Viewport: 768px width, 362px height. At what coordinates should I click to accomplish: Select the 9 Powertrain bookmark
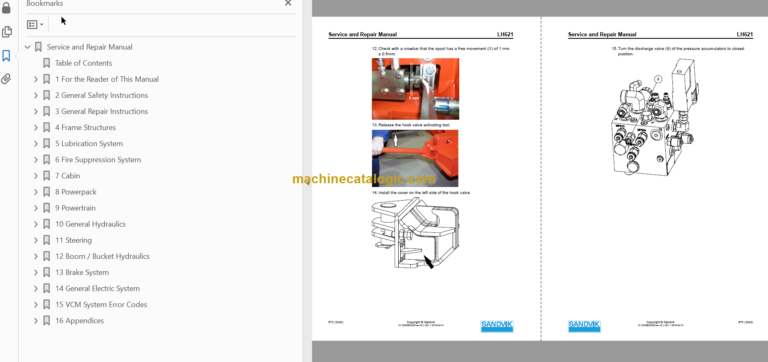click(x=75, y=208)
